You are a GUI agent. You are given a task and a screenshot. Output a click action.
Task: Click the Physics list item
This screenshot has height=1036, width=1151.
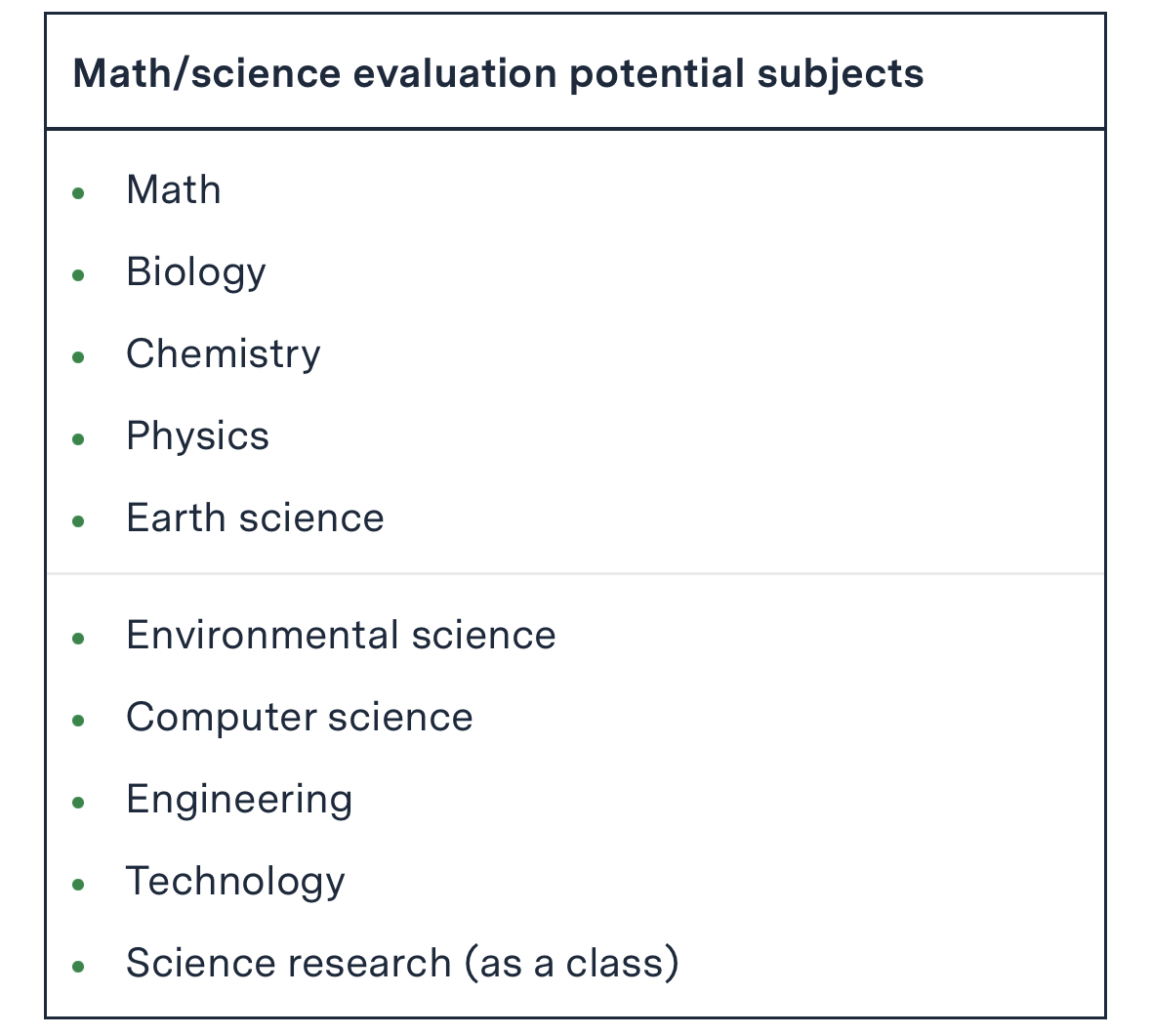(x=197, y=436)
